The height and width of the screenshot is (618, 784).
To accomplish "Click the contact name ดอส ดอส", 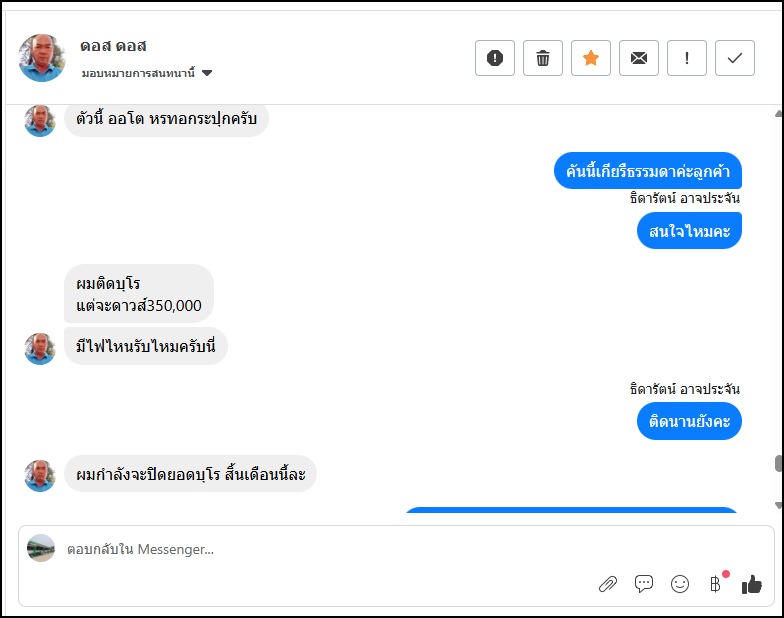I will point(113,47).
